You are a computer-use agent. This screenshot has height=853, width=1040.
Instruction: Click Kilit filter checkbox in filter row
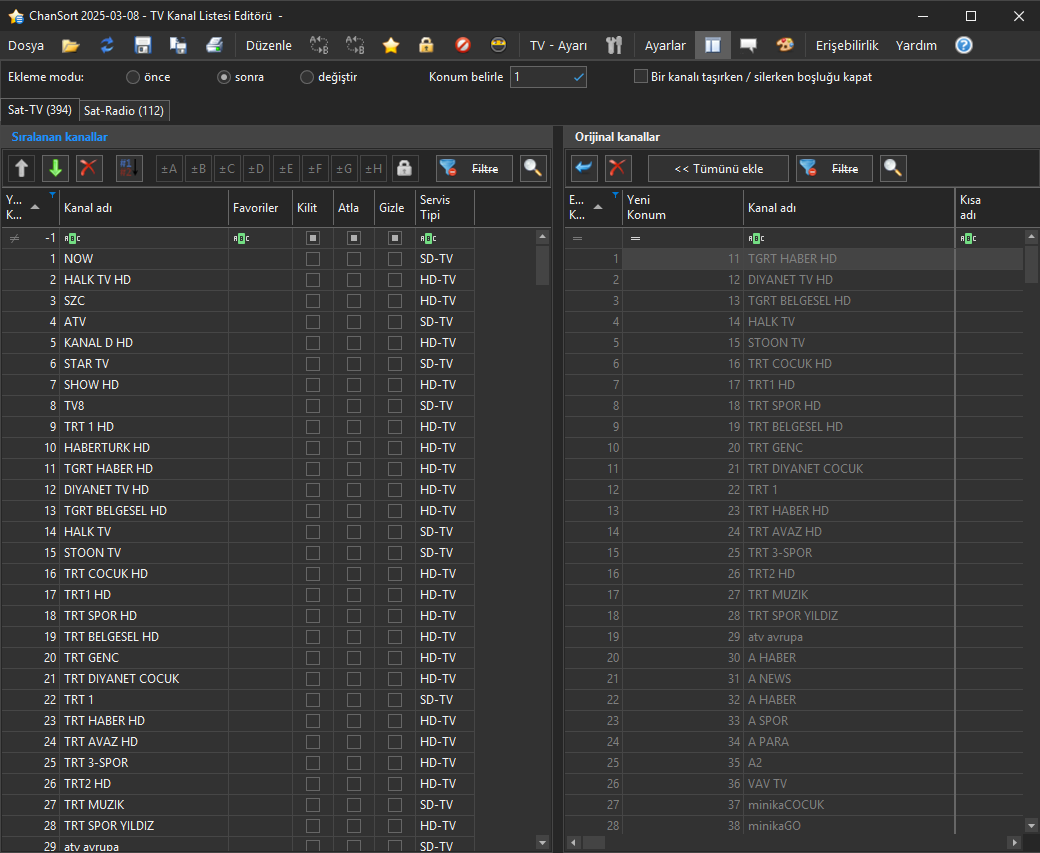(x=313, y=238)
